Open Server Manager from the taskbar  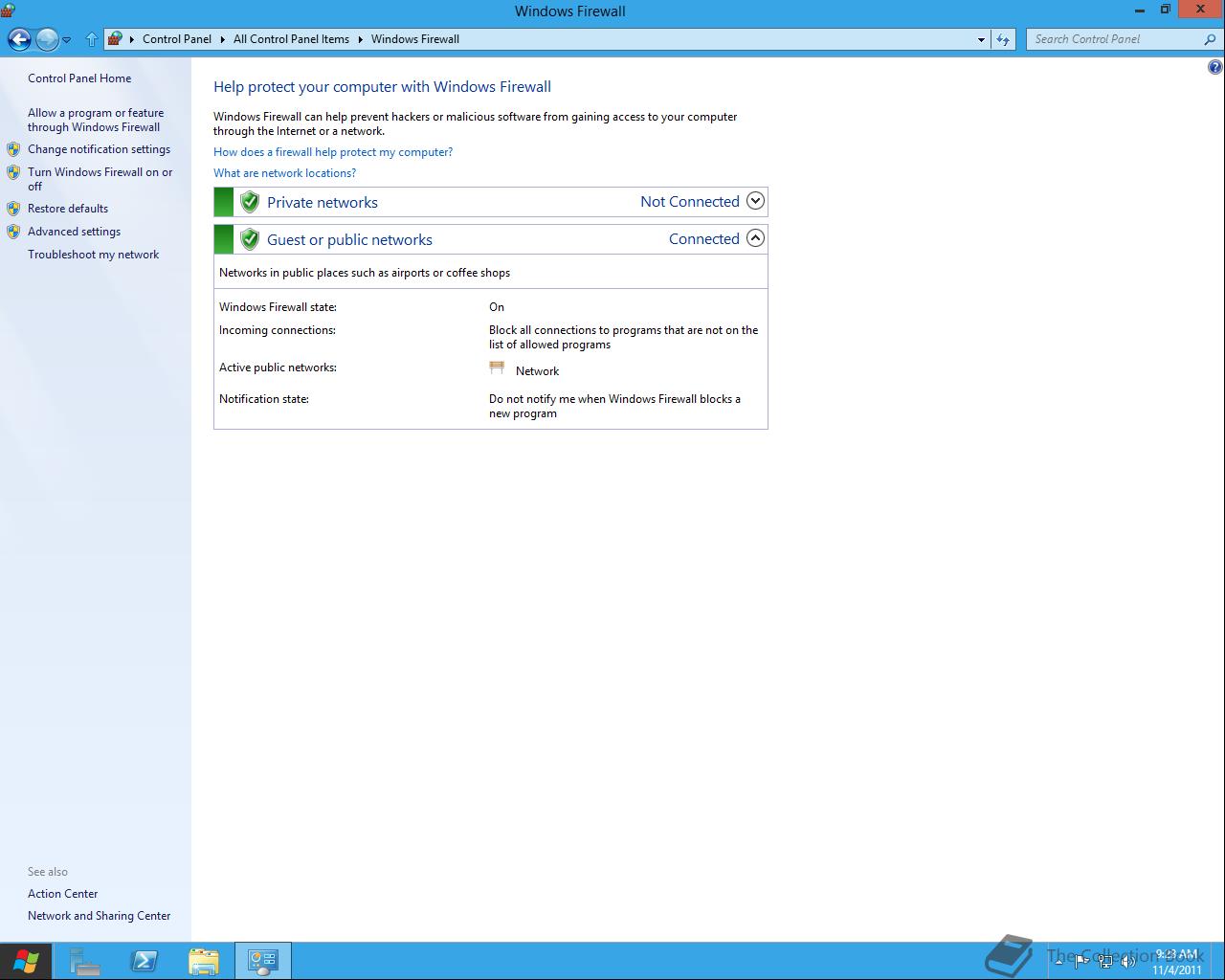pyautogui.click(x=85, y=961)
